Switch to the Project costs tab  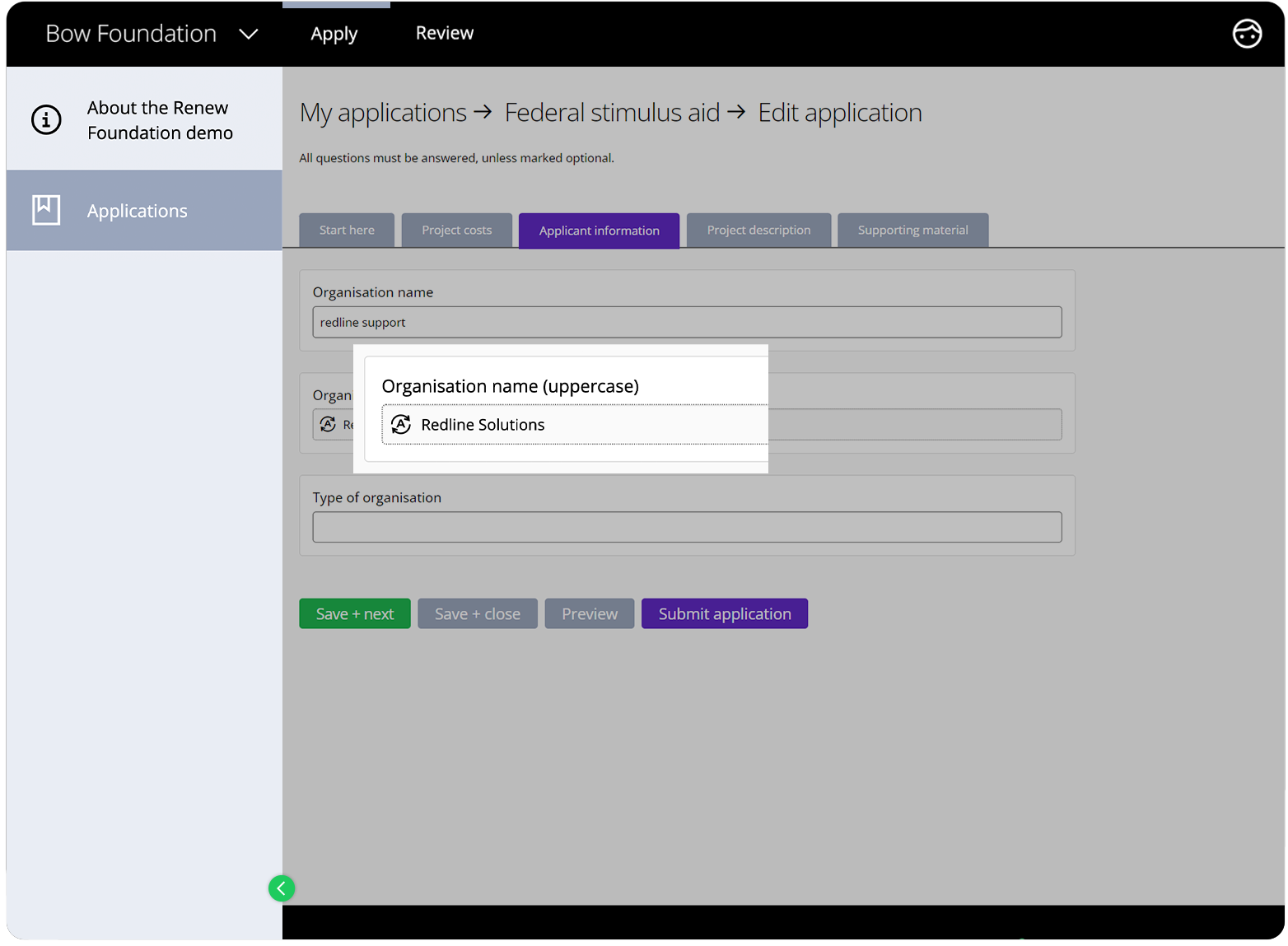click(x=456, y=231)
